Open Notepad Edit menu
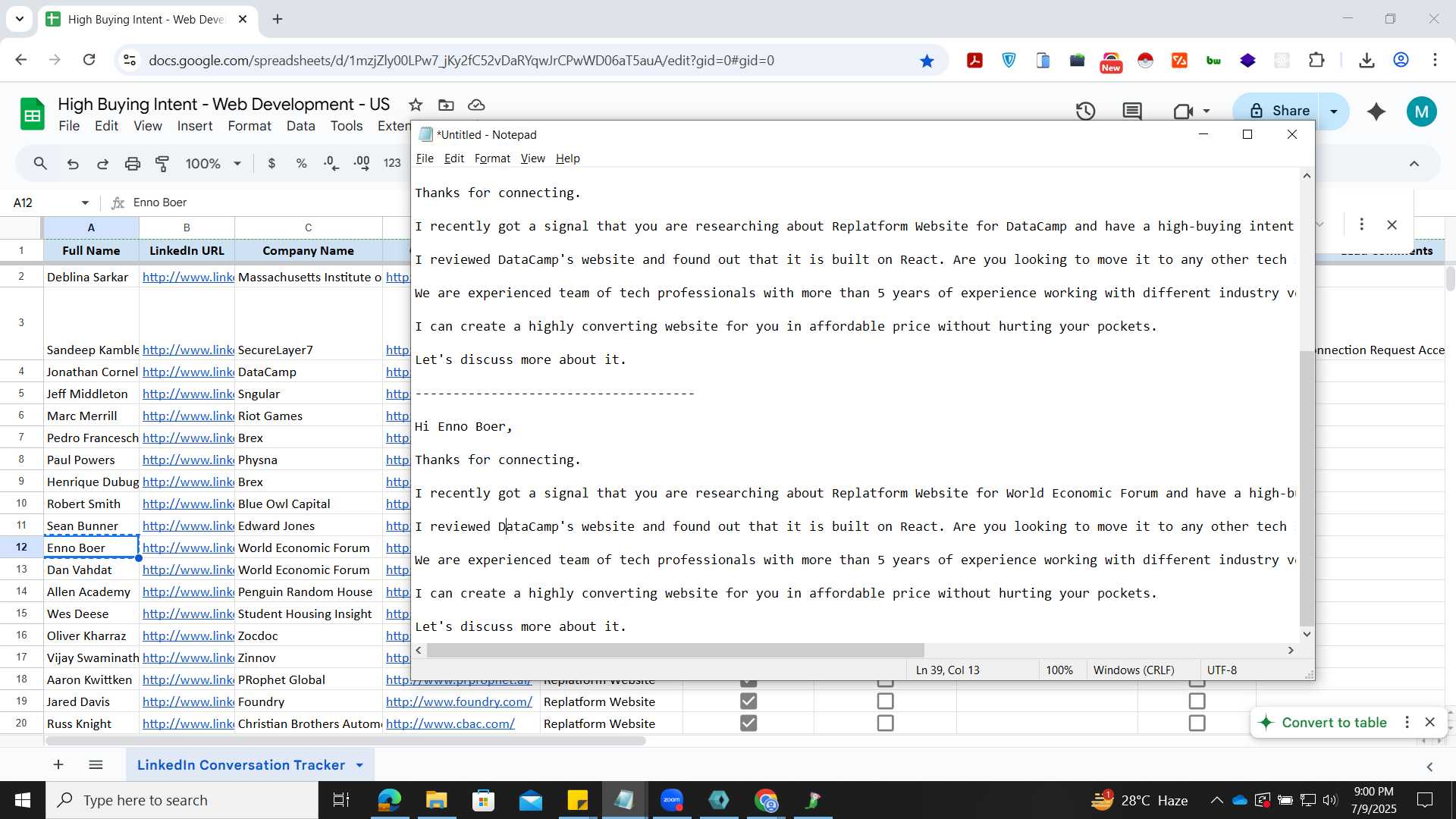1456x819 pixels. (x=453, y=158)
